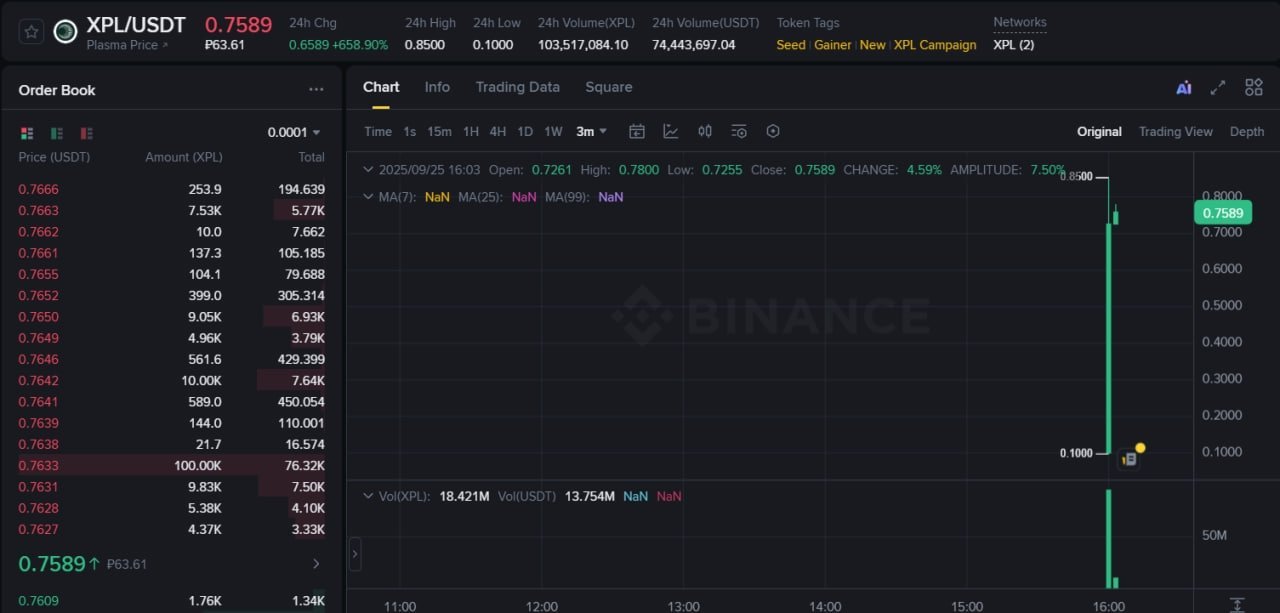Open the 0.0001 price precision dropdown
Screen dimensions: 1280x613
[294, 132]
